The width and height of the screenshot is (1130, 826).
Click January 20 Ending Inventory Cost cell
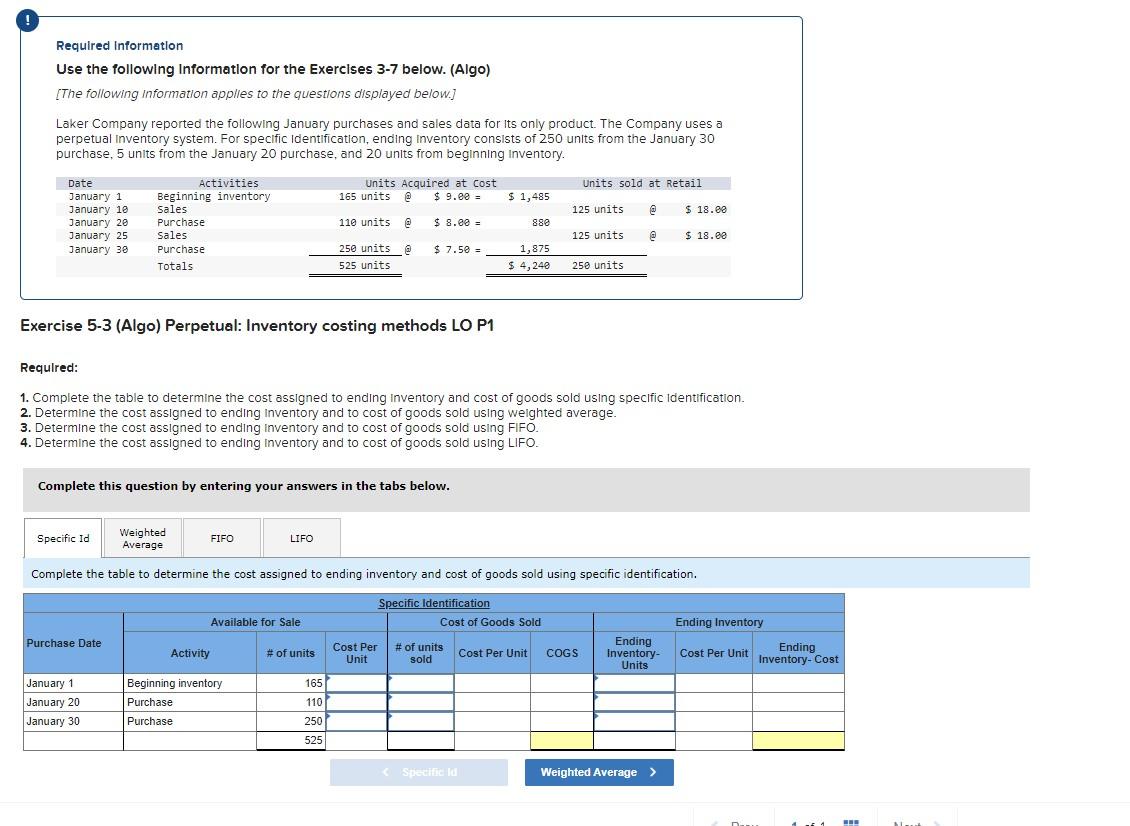pos(798,702)
